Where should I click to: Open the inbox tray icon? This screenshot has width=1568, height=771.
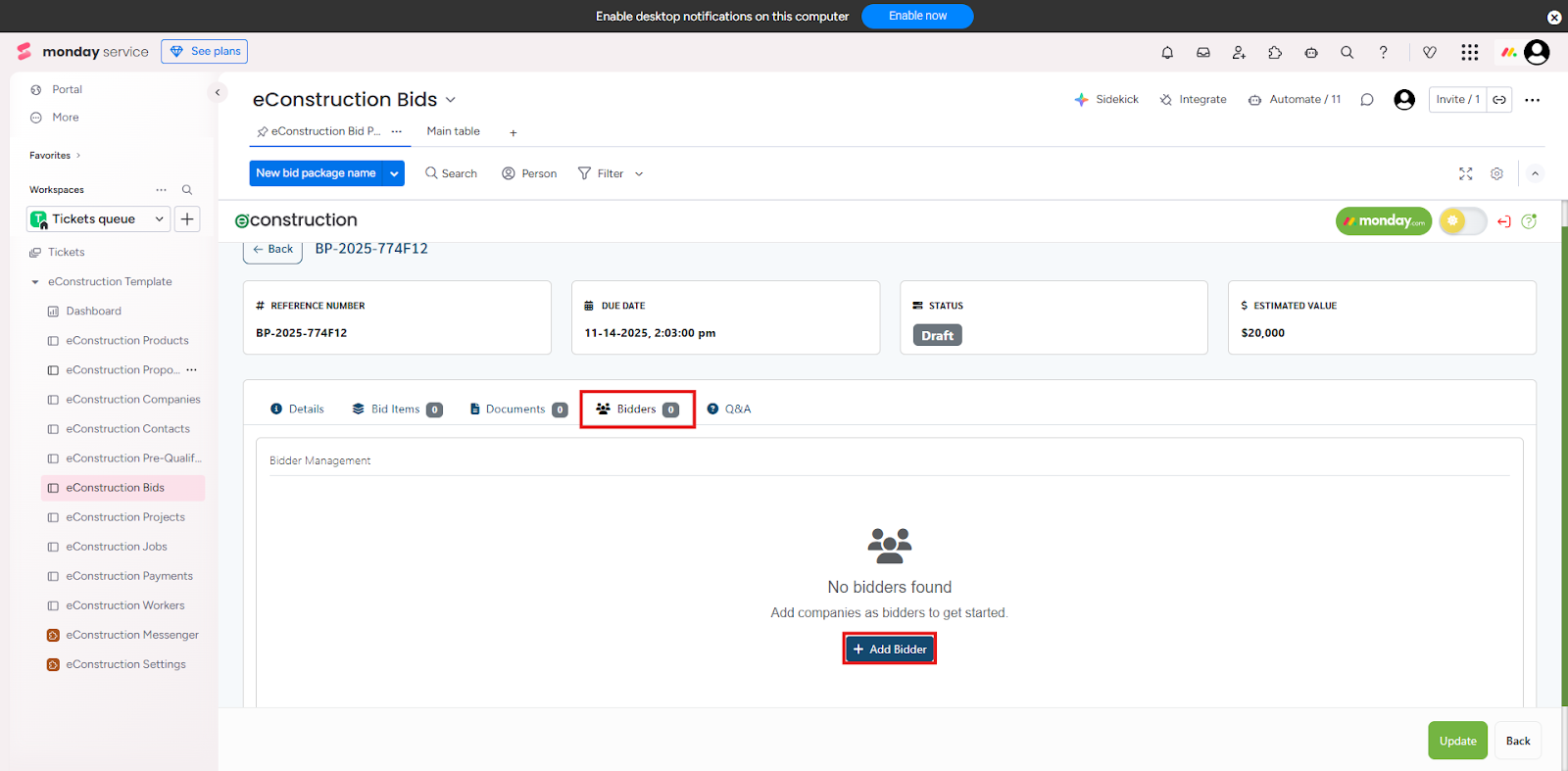click(x=1203, y=53)
